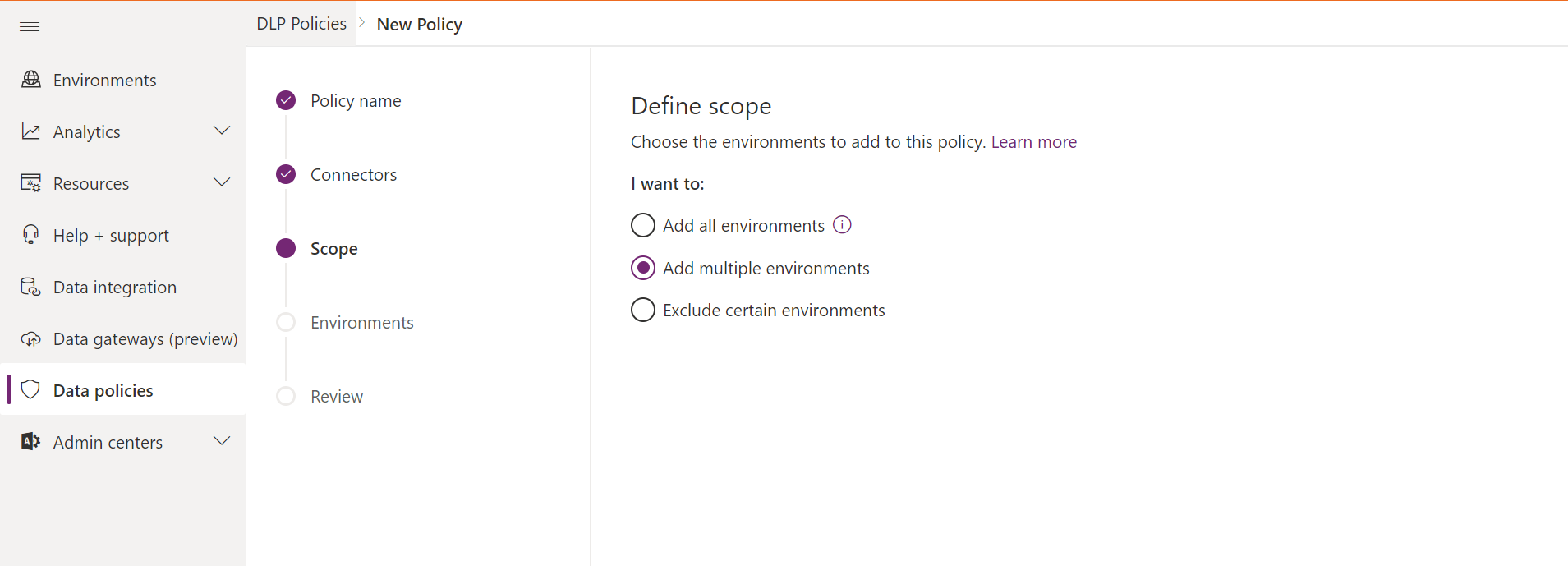Viewport: 1568px width, 566px height.
Task: Click the Resources icon in sidebar
Action: point(30,182)
